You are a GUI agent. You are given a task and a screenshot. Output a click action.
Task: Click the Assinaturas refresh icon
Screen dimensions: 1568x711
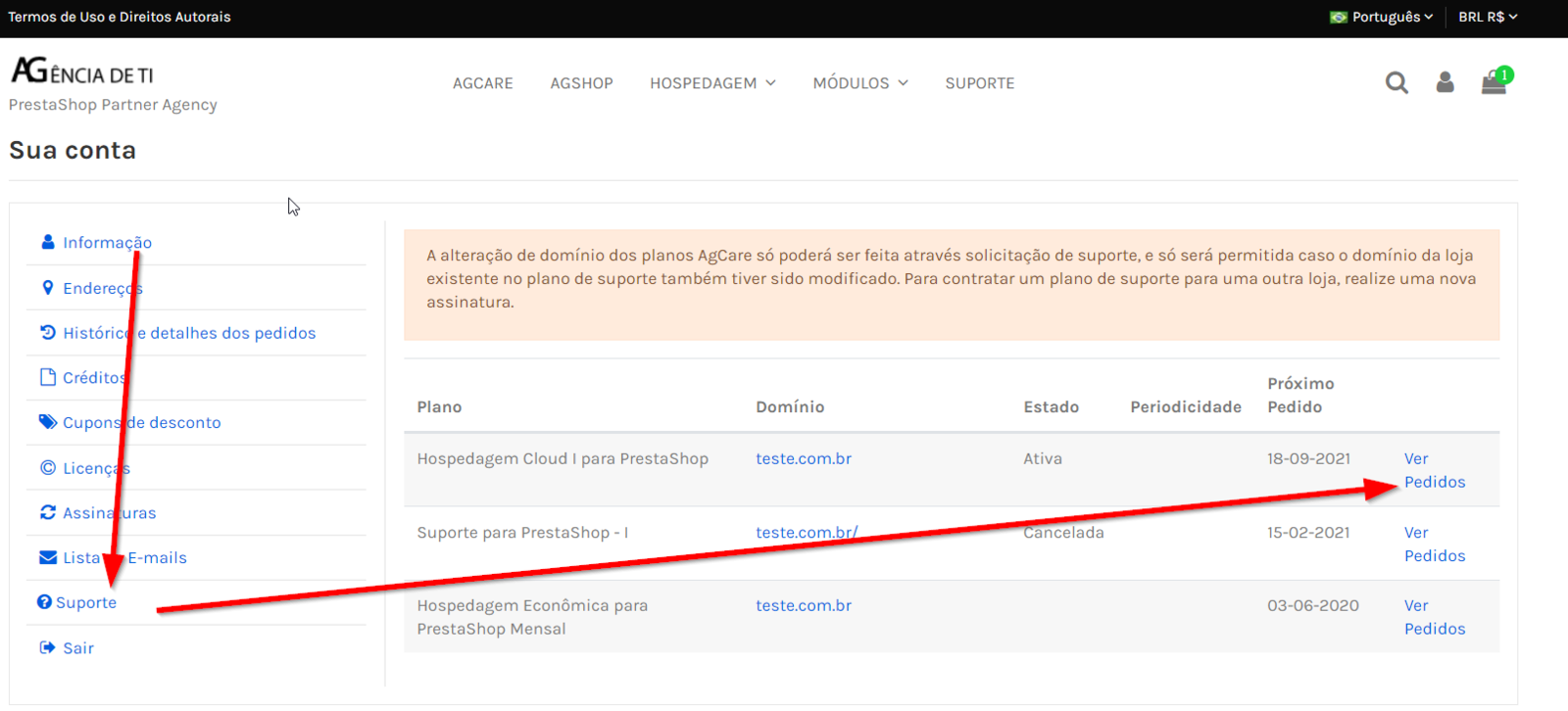click(x=48, y=512)
